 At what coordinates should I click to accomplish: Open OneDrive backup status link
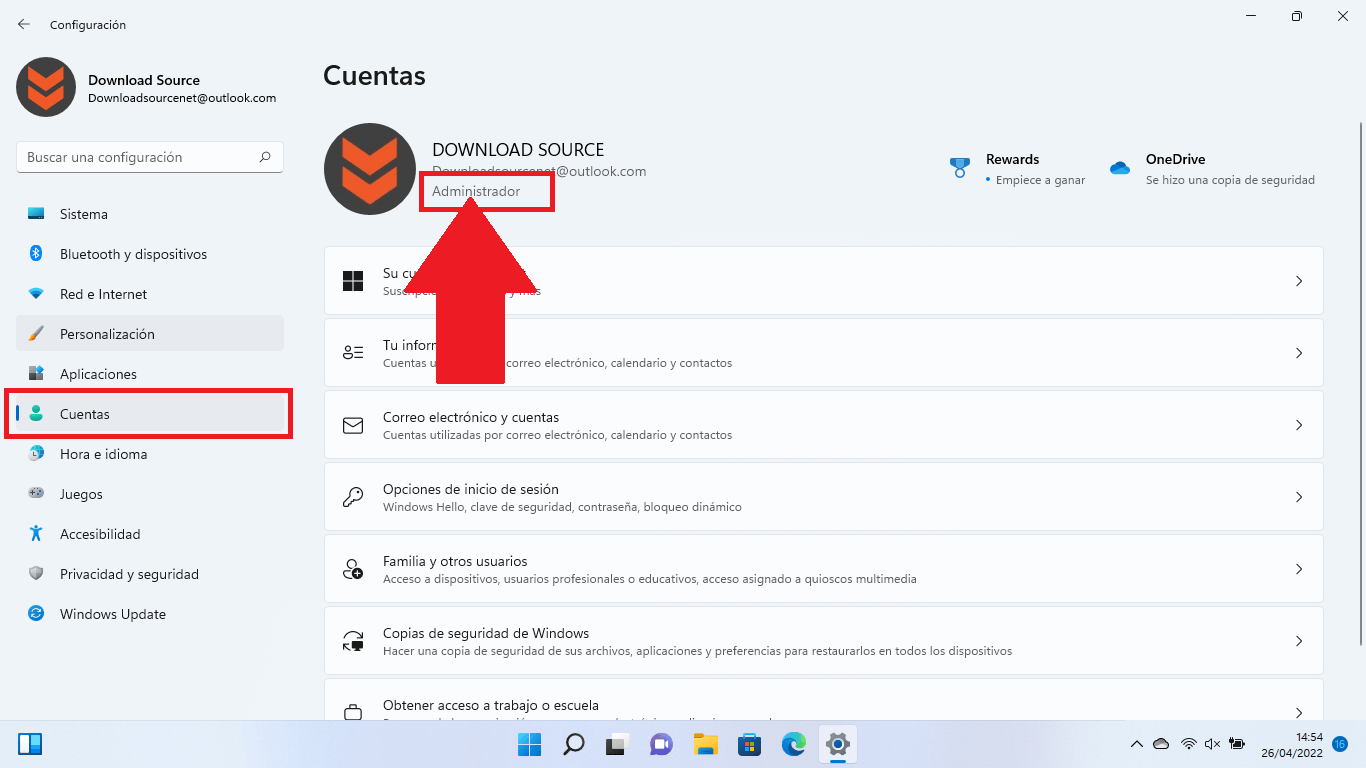[1230, 180]
